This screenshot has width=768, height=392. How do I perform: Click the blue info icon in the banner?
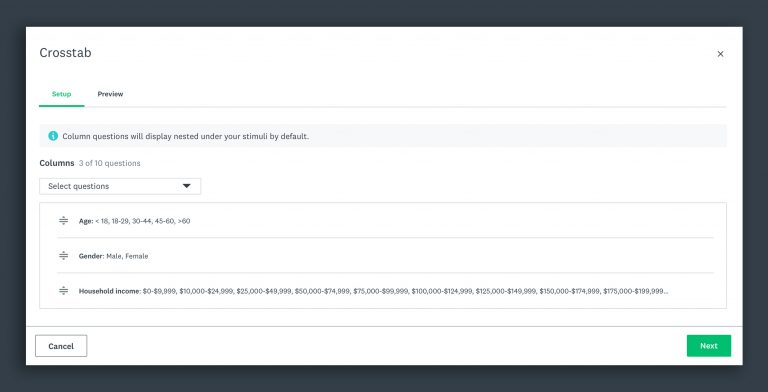coord(53,136)
